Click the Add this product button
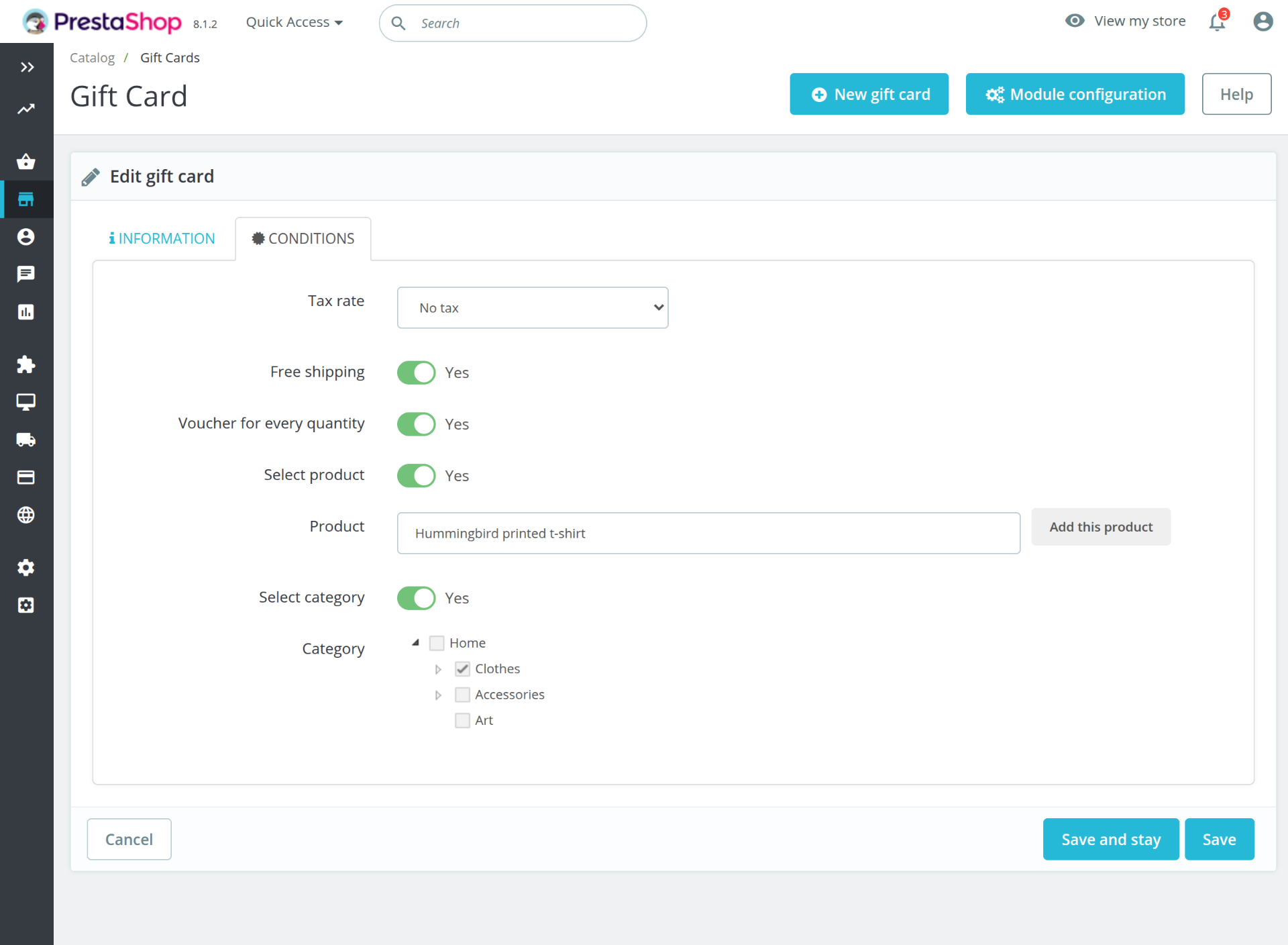The width and height of the screenshot is (1288, 945). 1101,527
